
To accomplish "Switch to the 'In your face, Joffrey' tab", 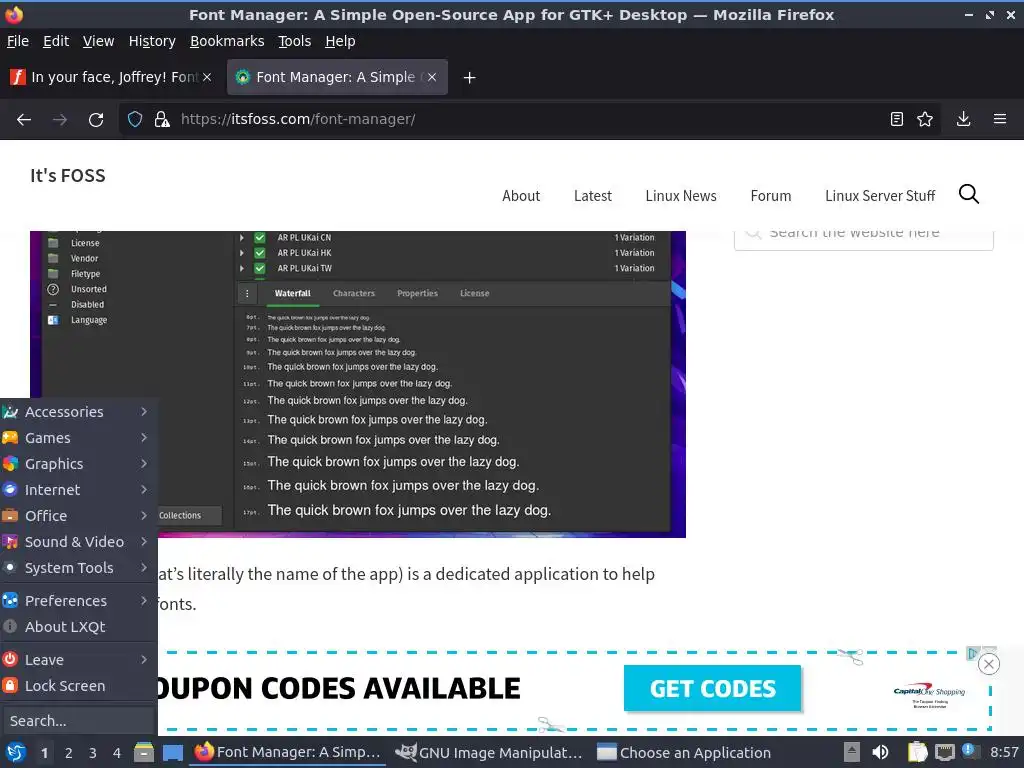I will [114, 77].
